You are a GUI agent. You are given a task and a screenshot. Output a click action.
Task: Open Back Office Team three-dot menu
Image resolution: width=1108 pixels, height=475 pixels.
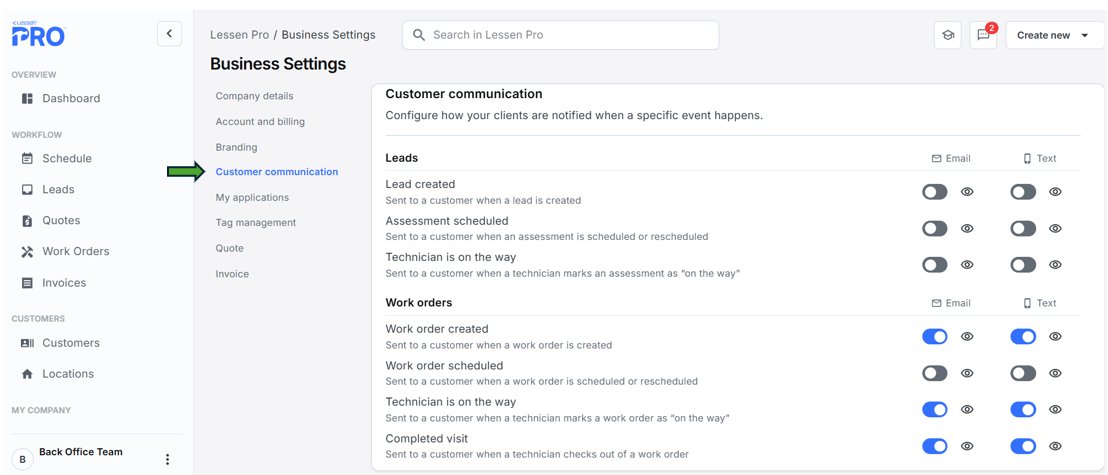[x=167, y=459]
